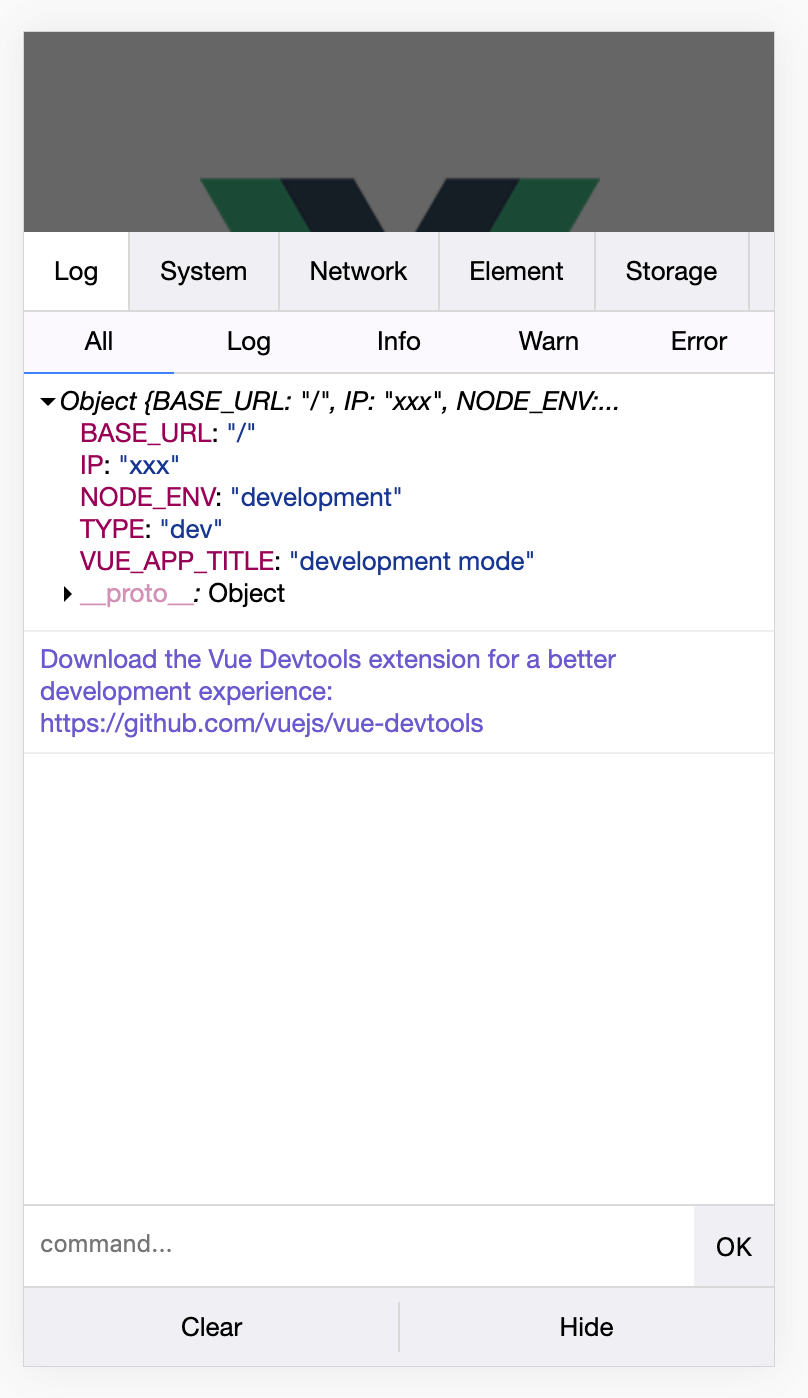Click the BASE_URL property row
This screenshot has height=1398, width=808.
[x=168, y=433]
